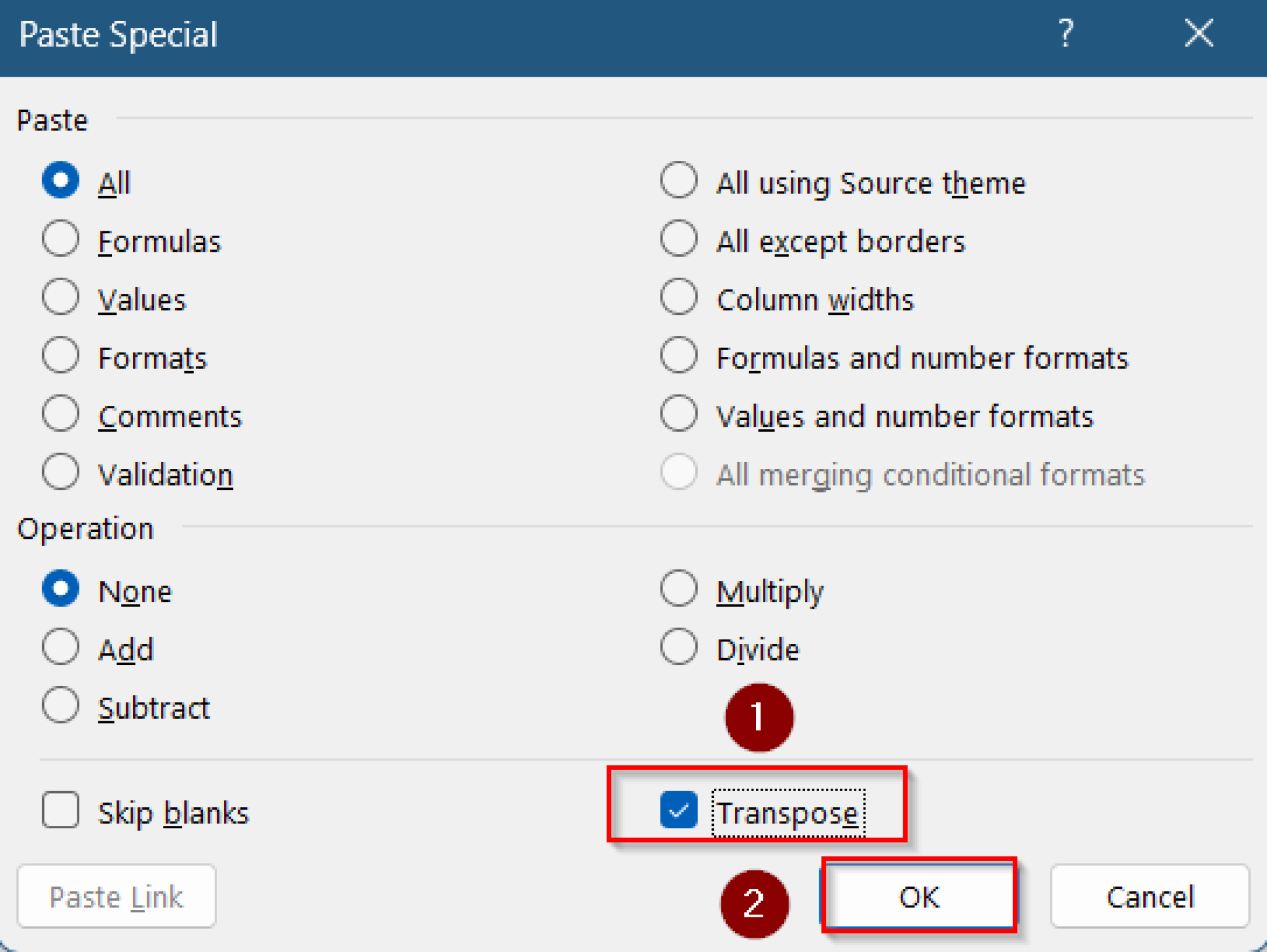1267x952 pixels.
Task: Enable the Skip blanks checkbox
Action: click(60, 811)
